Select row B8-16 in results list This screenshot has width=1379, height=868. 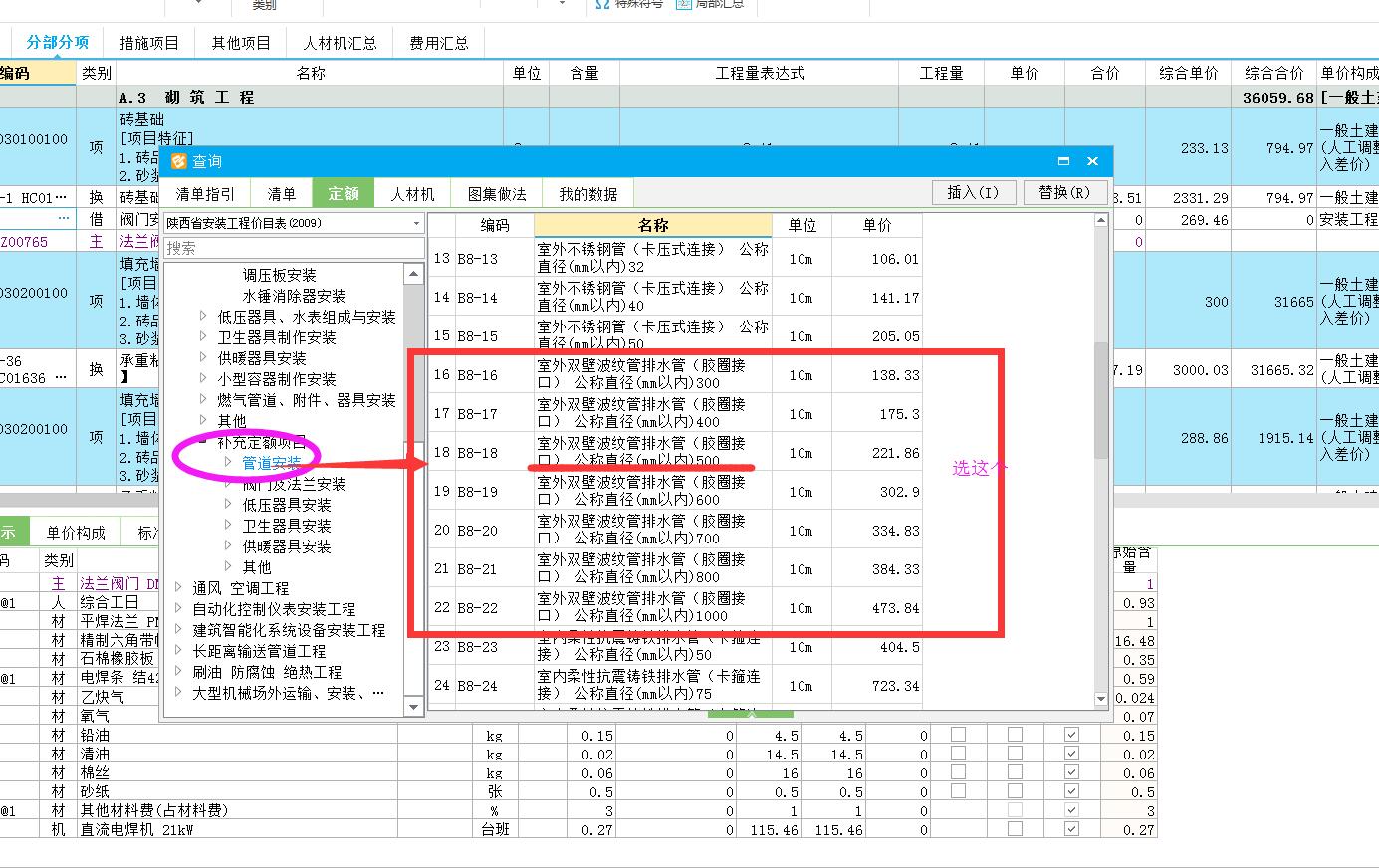(x=676, y=375)
